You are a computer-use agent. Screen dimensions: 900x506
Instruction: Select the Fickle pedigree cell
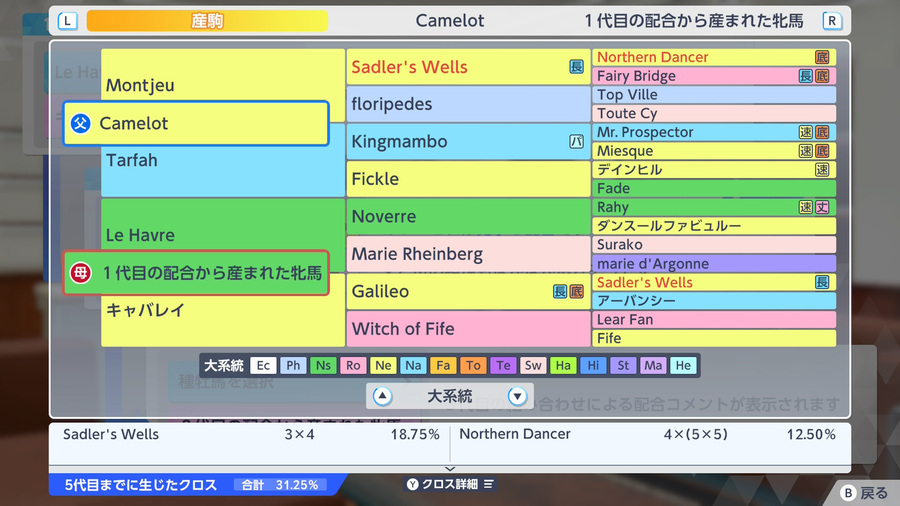(x=468, y=178)
